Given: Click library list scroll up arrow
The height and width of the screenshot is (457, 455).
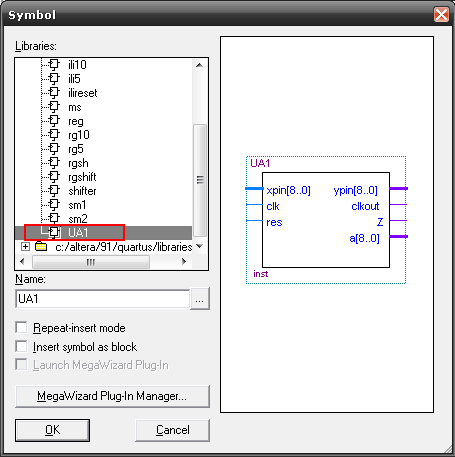Looking at the screenshot, I should click(x=200, y=65).
